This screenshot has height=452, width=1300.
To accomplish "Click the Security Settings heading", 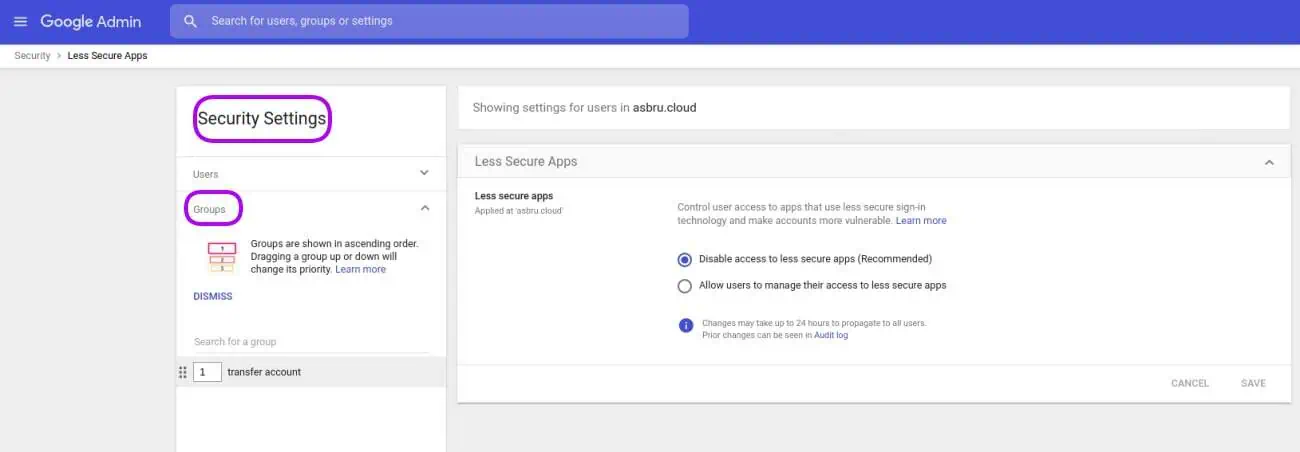I will (262, 118).
